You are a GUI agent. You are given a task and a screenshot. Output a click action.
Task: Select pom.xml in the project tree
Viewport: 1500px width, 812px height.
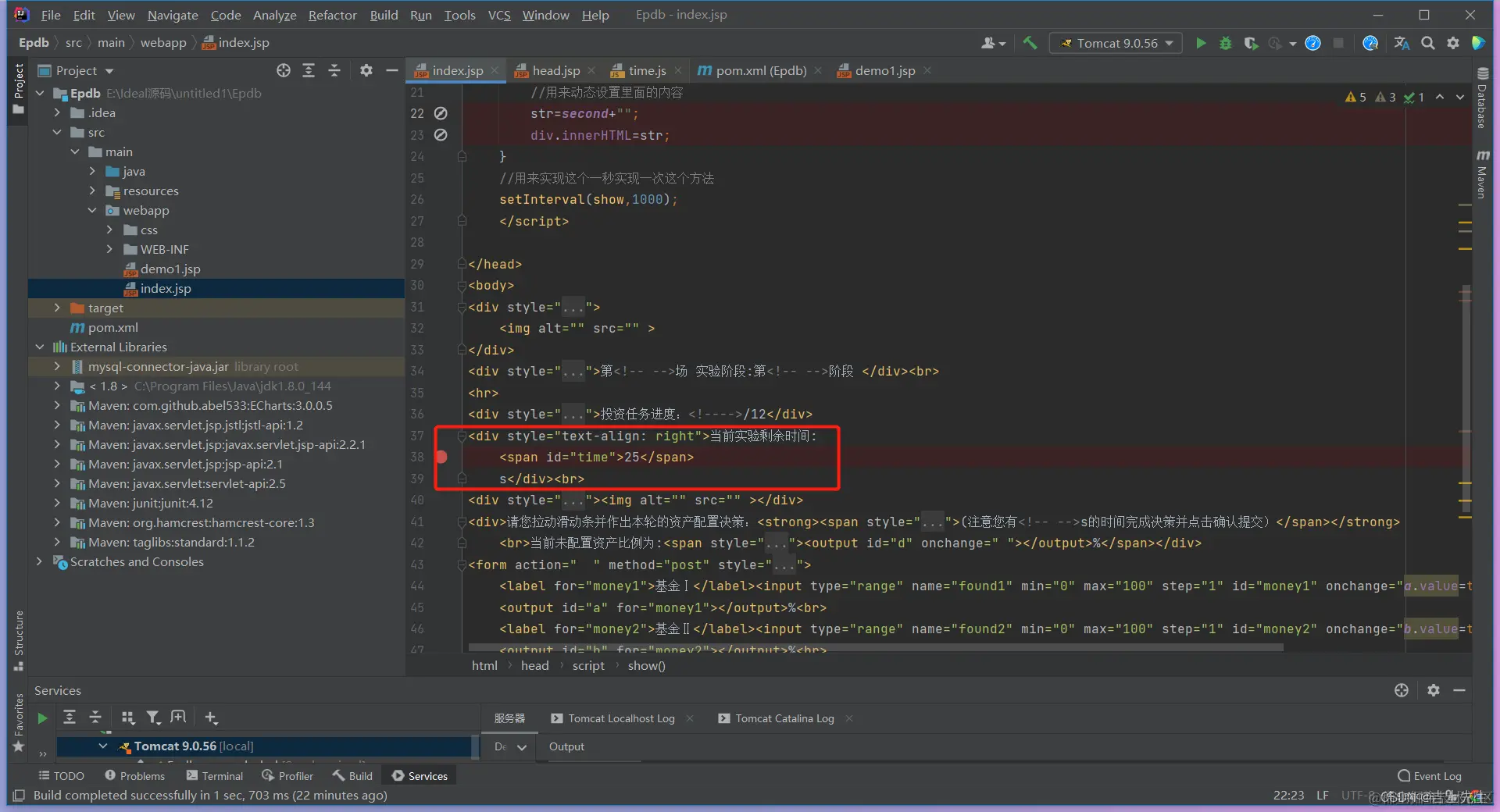coord(112,328)
